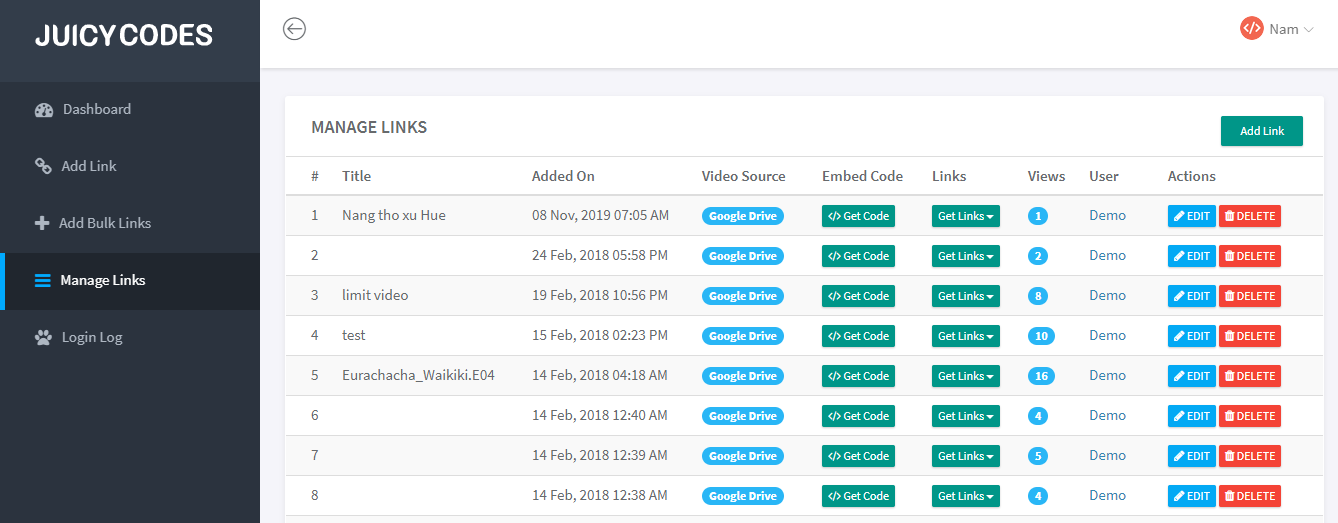
Task: Open Demo user link in Eurachacha_Waikiki.E04 row
Action: pos(1107,375)
